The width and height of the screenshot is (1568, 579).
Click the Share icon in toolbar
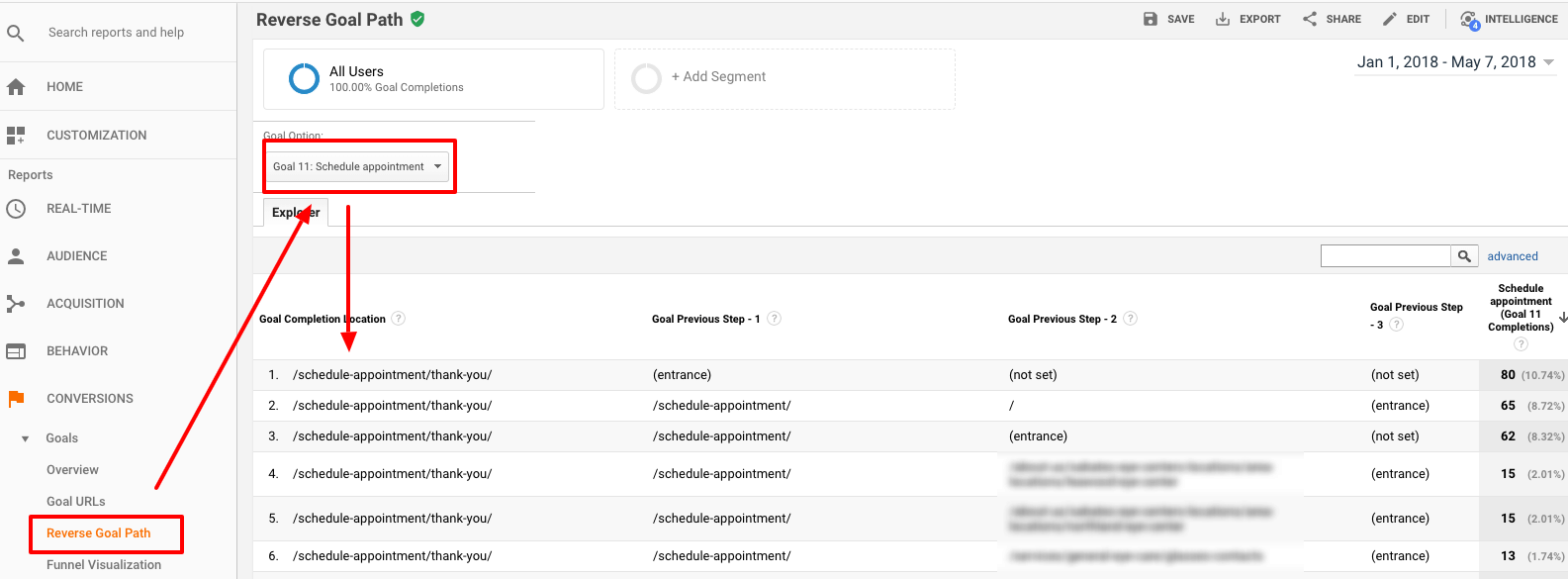[x=1310, y=19]
